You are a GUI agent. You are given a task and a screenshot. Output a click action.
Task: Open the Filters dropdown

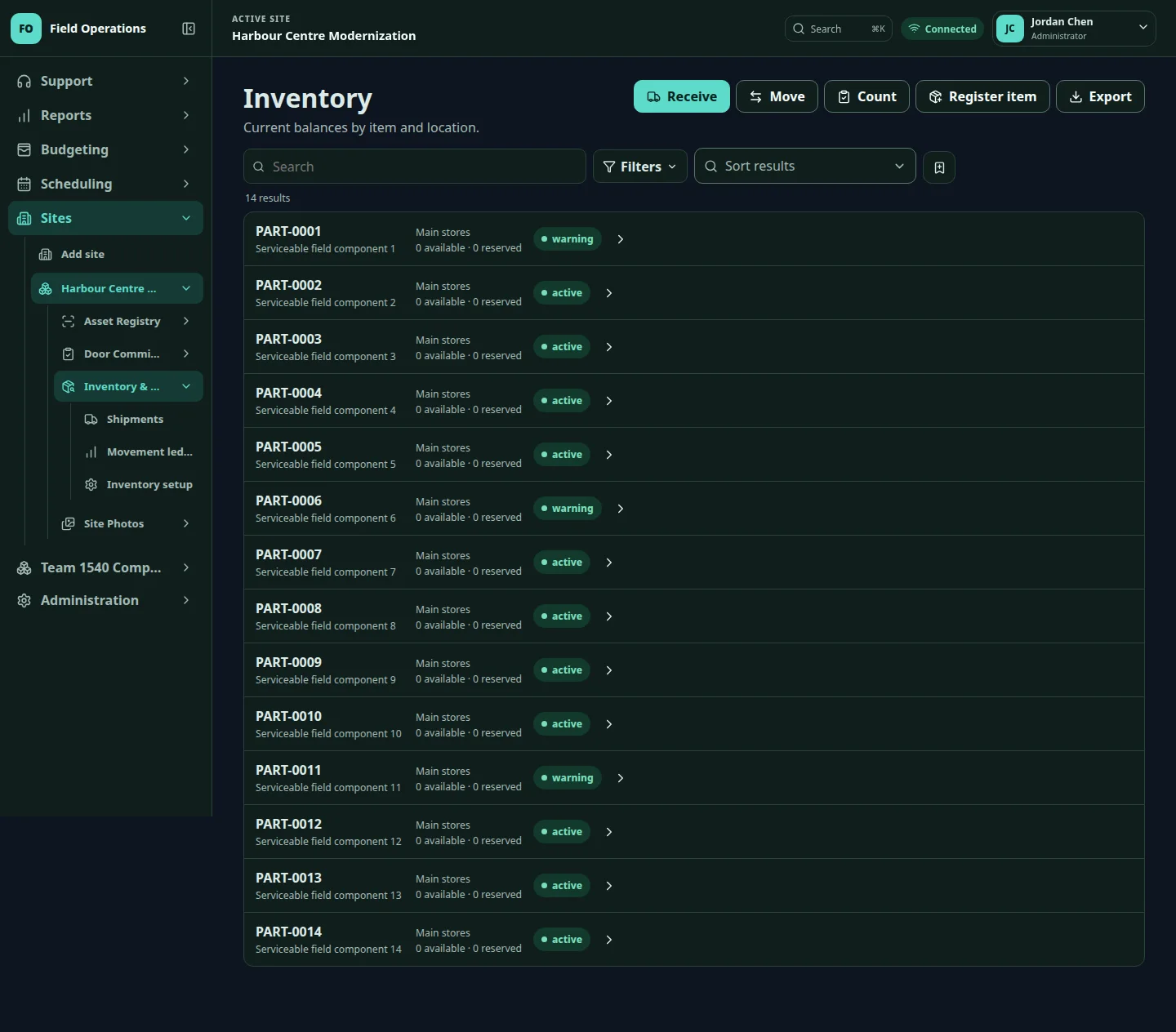click(x=640, y=167)
